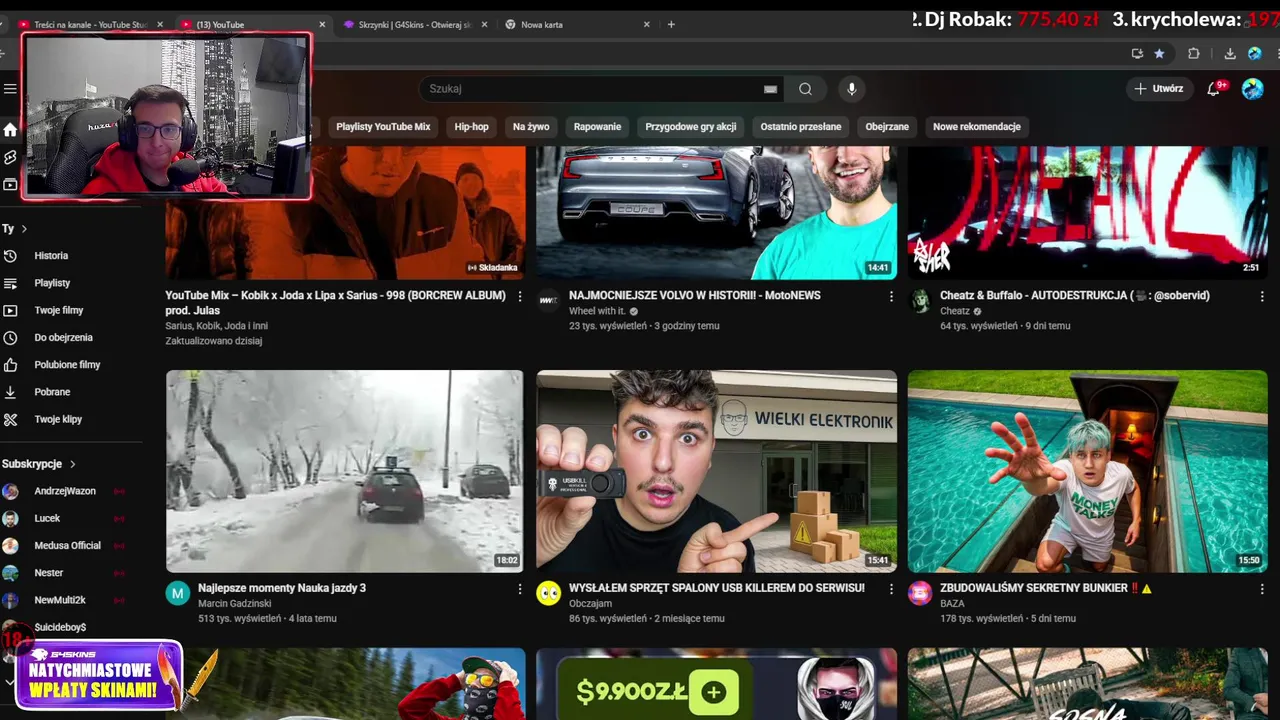Filter by Obejrzane chip
Image resolution: width=1280 pixels, height=720 pixels.
click(887, 127)
